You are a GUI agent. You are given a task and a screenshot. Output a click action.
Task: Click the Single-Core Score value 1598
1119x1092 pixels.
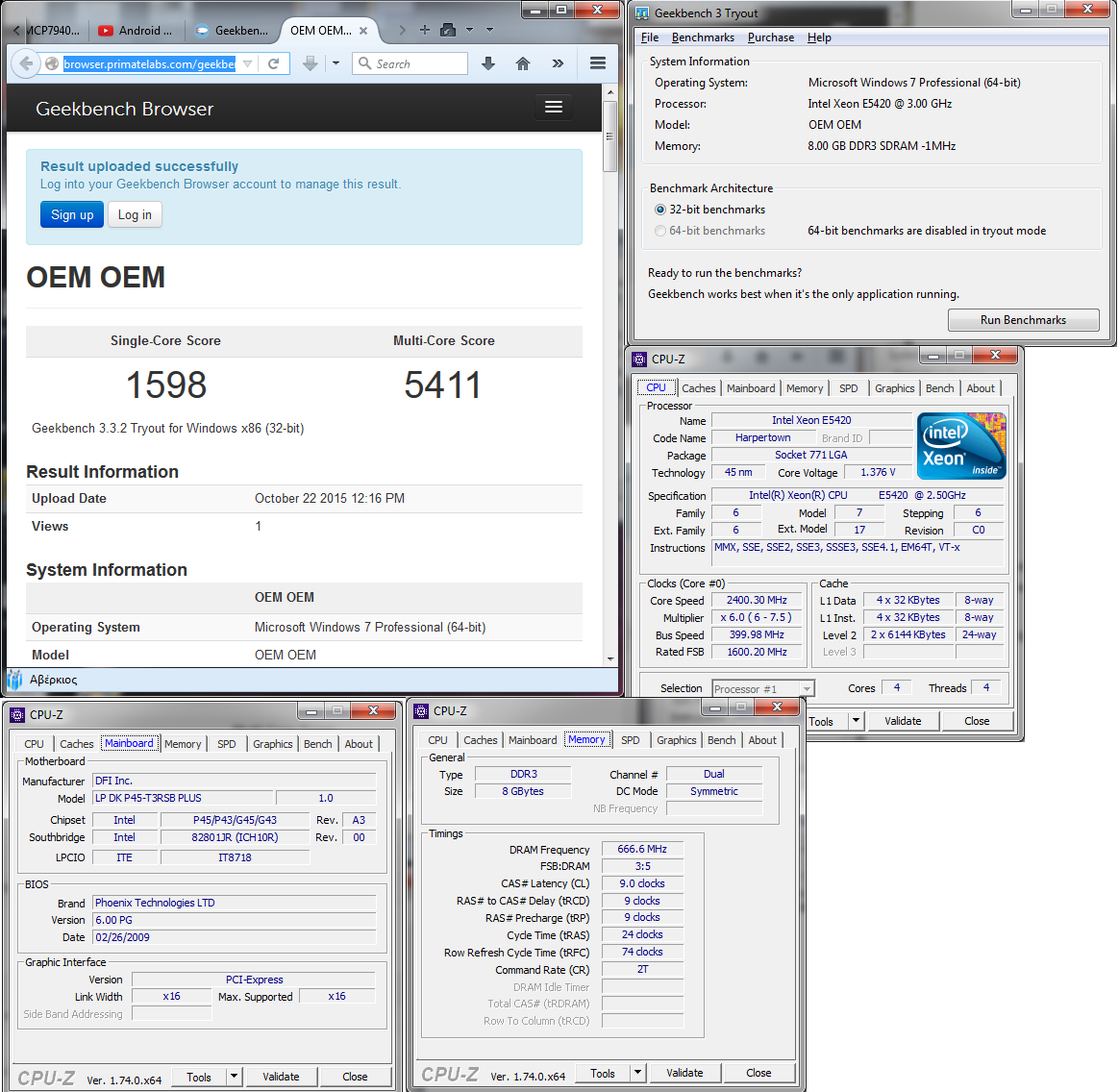(166, 385)
